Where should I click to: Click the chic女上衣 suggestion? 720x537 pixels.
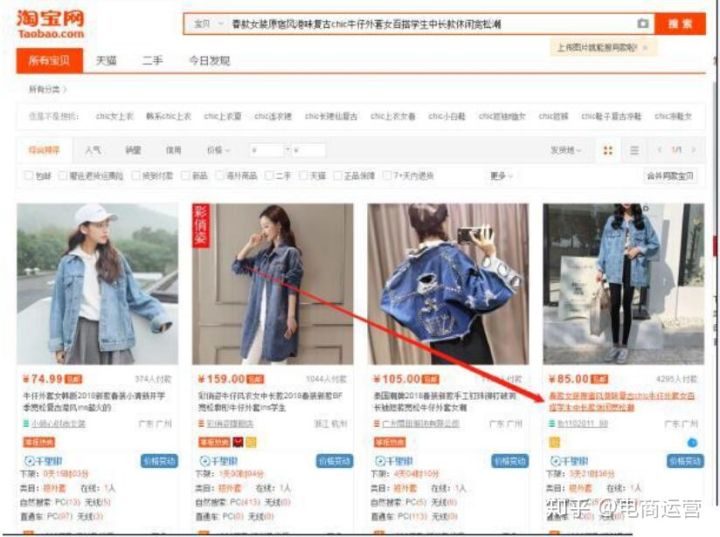(x=114, y=116)
